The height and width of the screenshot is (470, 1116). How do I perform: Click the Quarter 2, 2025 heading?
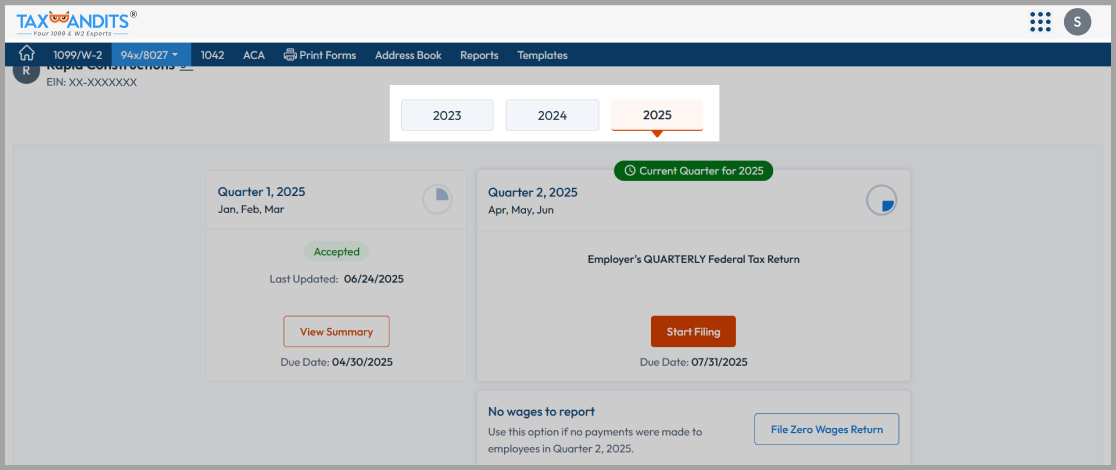tap(532, 192)
